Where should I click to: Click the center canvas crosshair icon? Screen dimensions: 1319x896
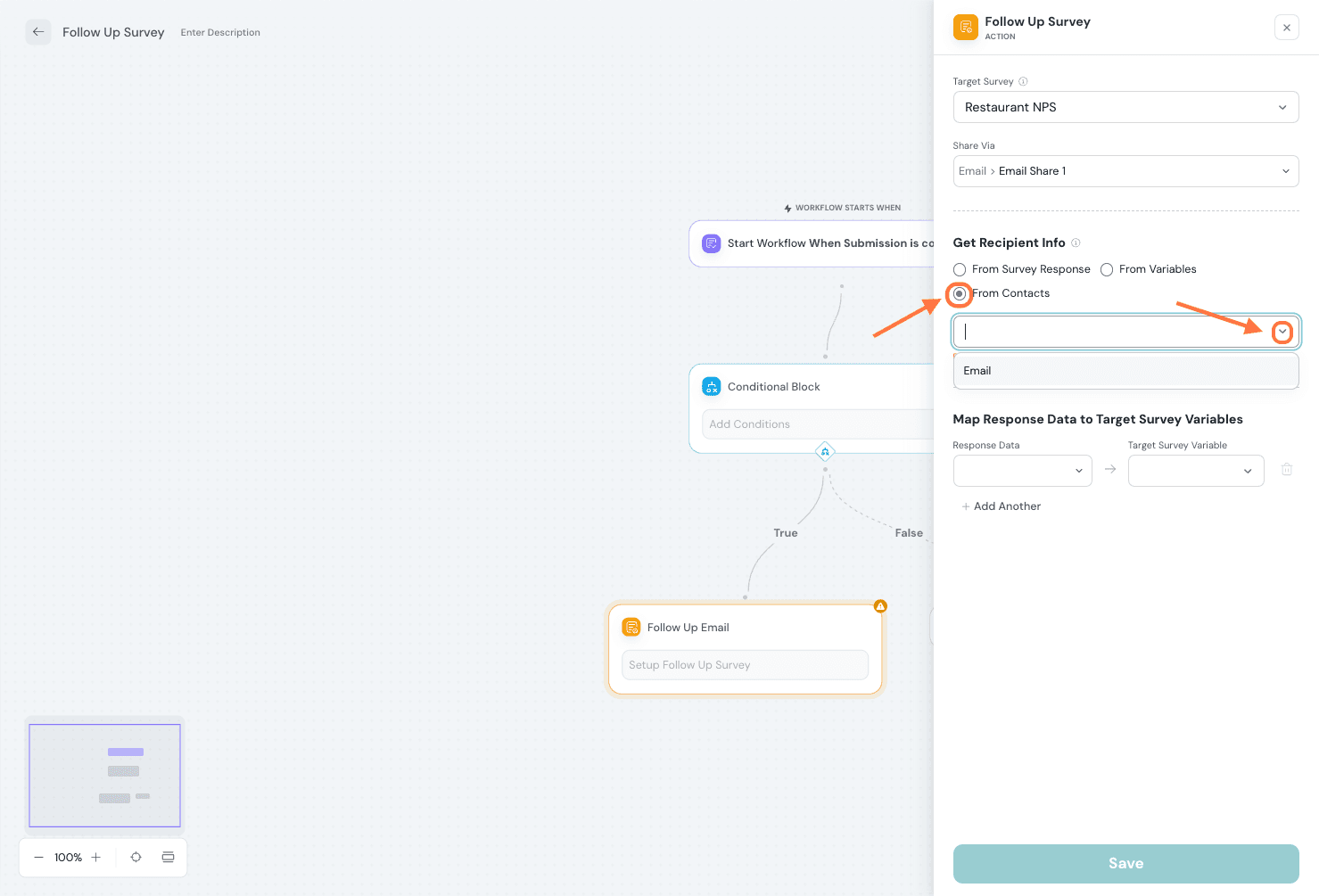pyautogui.click(x=136, y=858)
